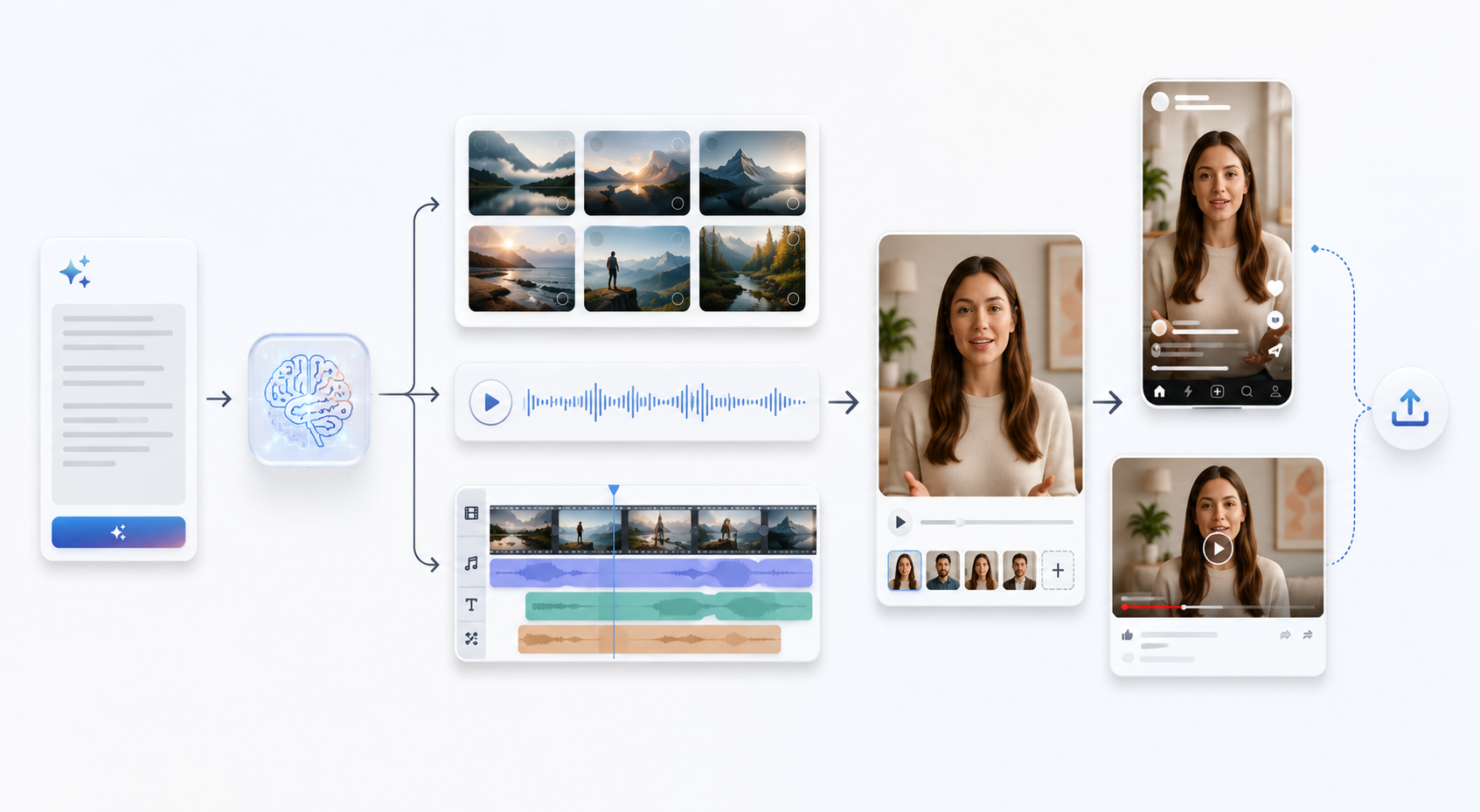Toggle selection circle on forest river image
This screenshot has height=812, width=1480.
(793, 299)
